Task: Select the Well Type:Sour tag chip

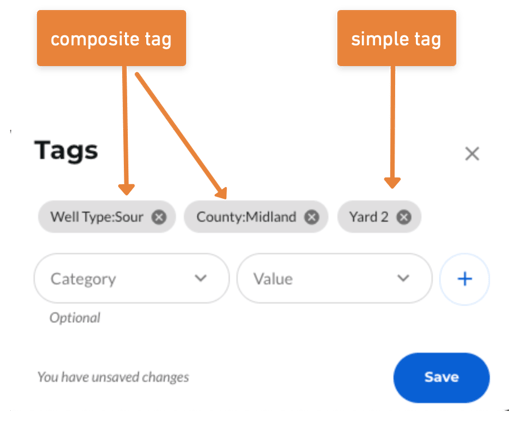Action: (107, 217)
